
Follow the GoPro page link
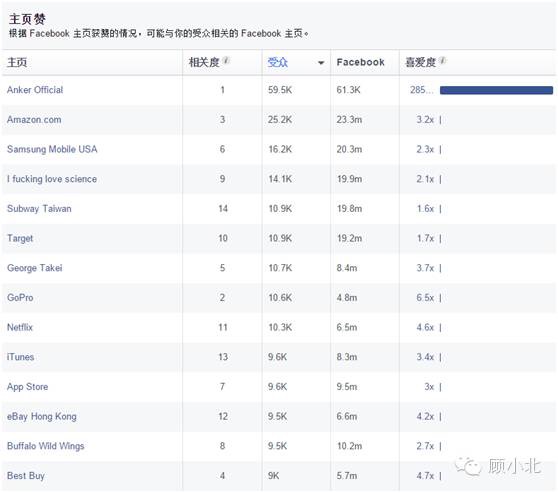20,298
